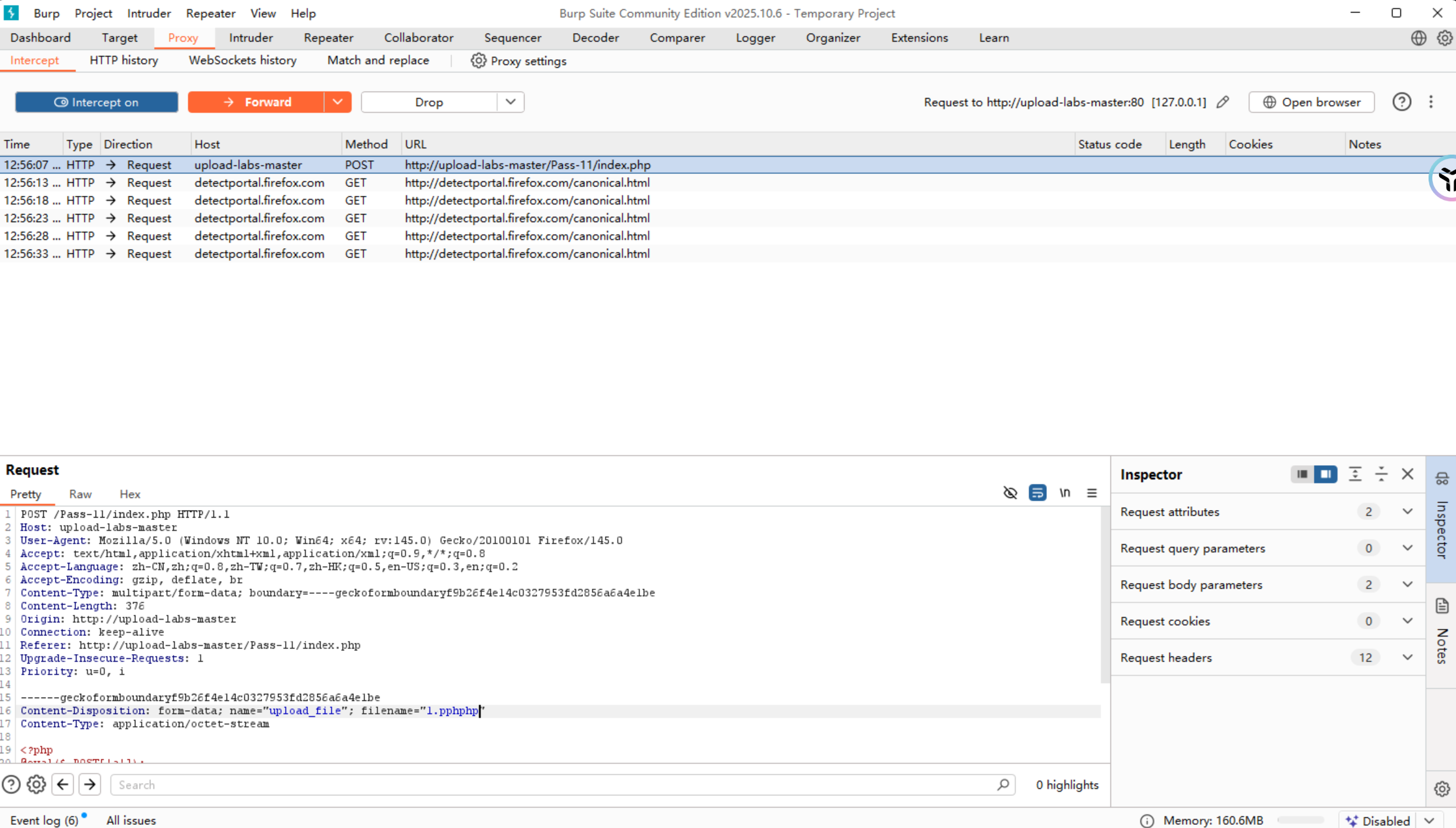Viewport: 1456px width, 828px height.
Task: Click the help question mark icon next to Open browser
Action: click(1402, 102)
